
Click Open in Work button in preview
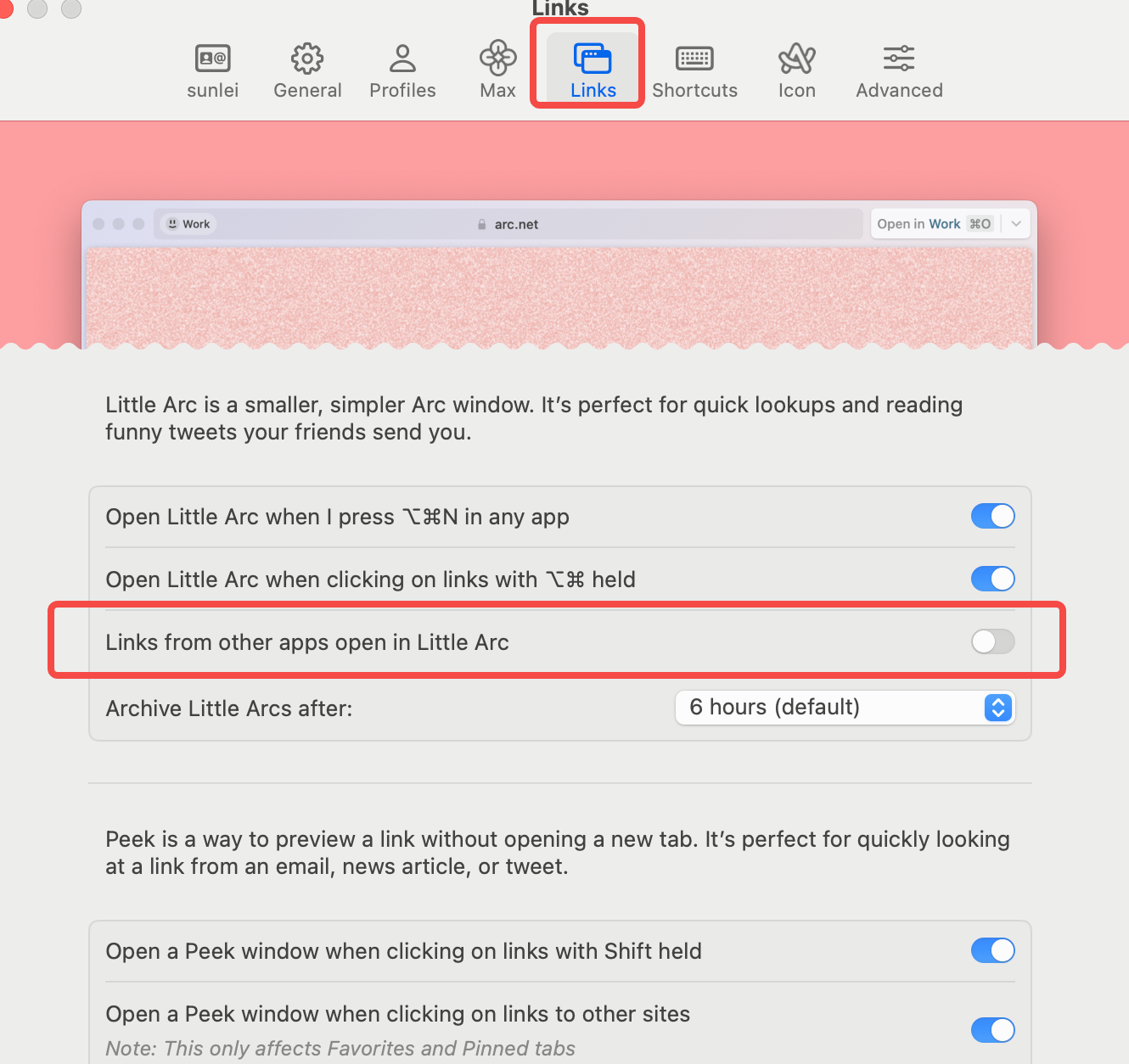click(x=934, y=224)
